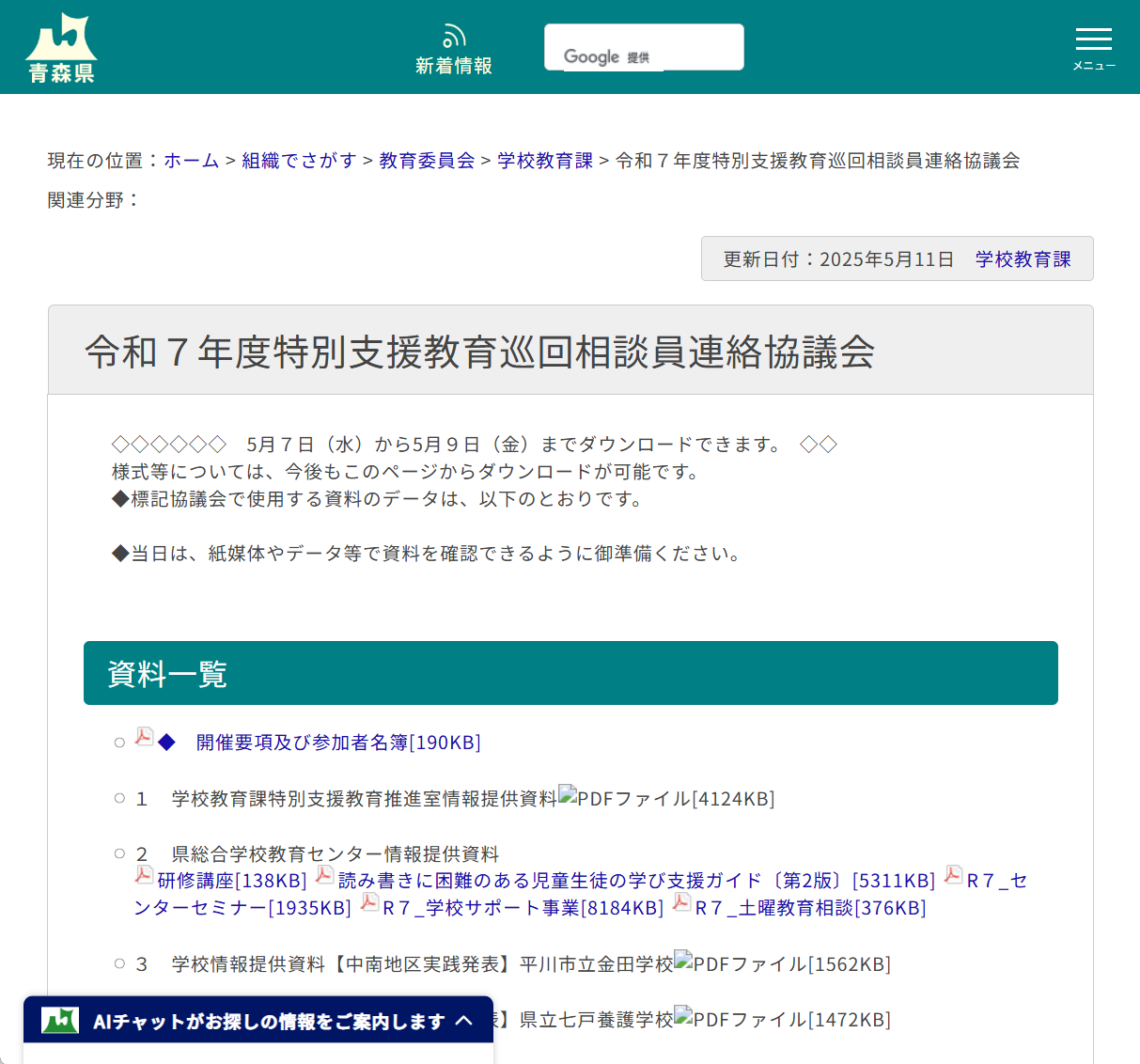Open the hamburger メニュー

[1093, 39]
